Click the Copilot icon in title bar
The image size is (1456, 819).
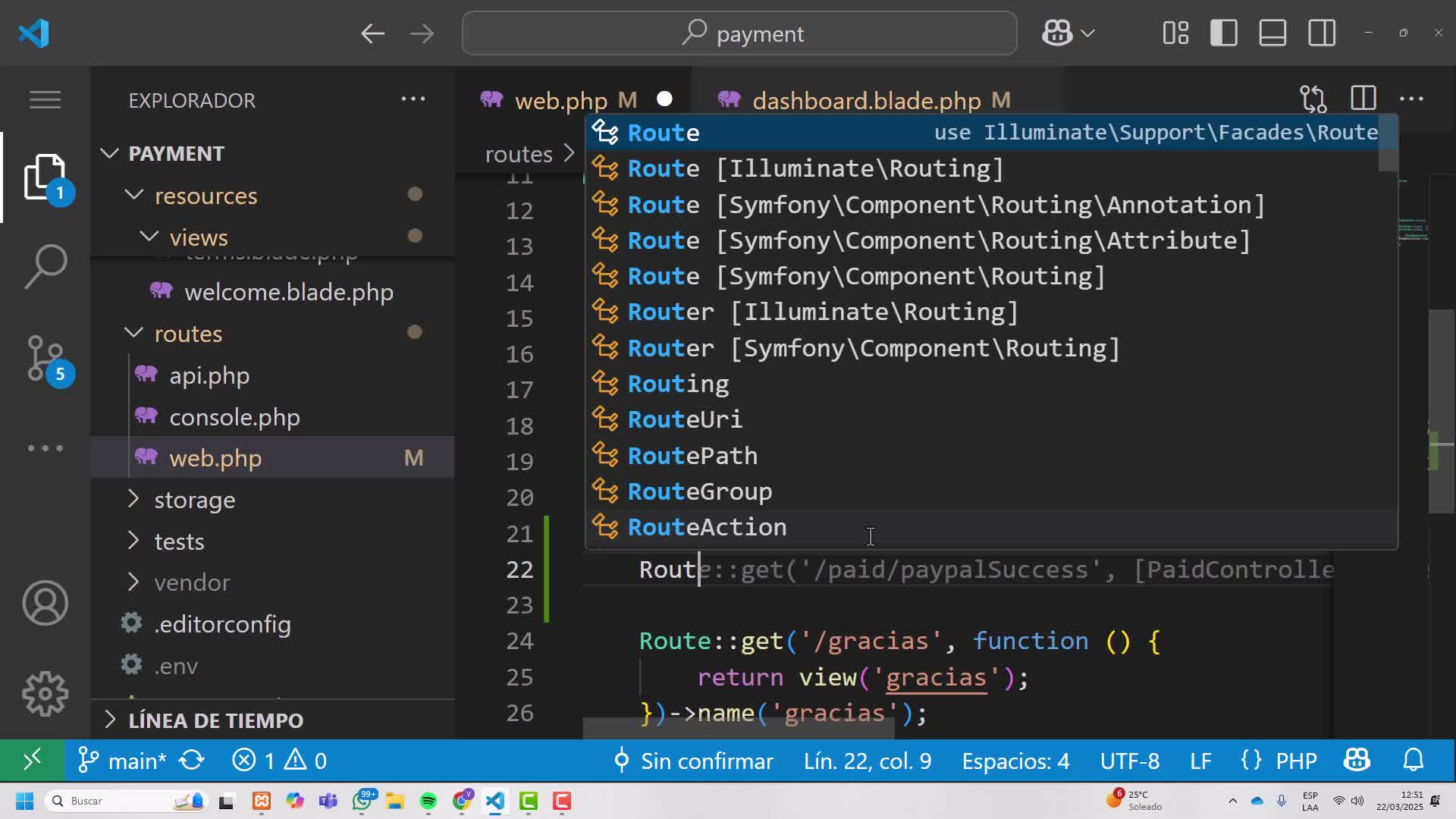[x=1056, y=33]
